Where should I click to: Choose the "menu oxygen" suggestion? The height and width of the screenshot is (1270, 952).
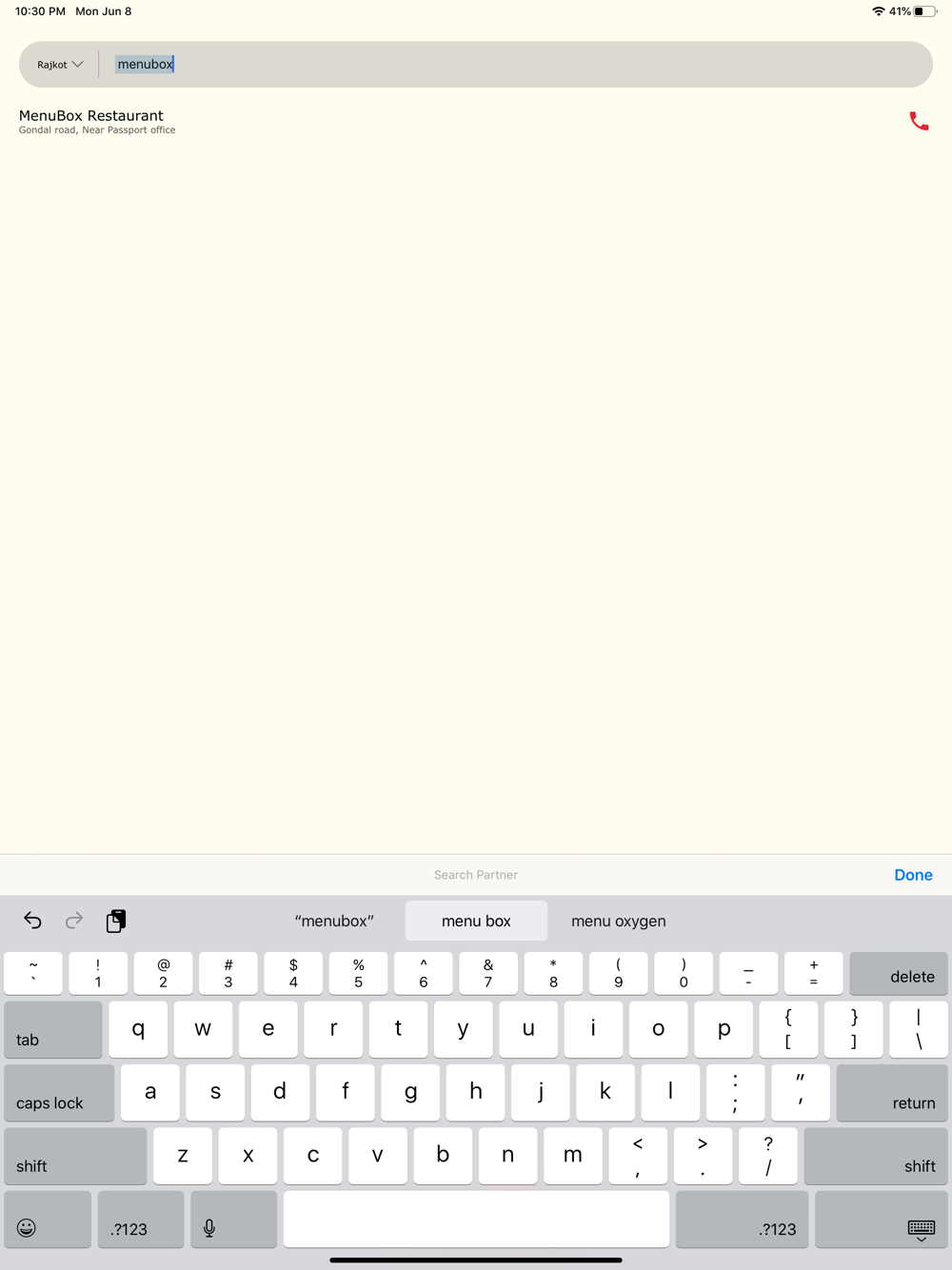(619, 921)
